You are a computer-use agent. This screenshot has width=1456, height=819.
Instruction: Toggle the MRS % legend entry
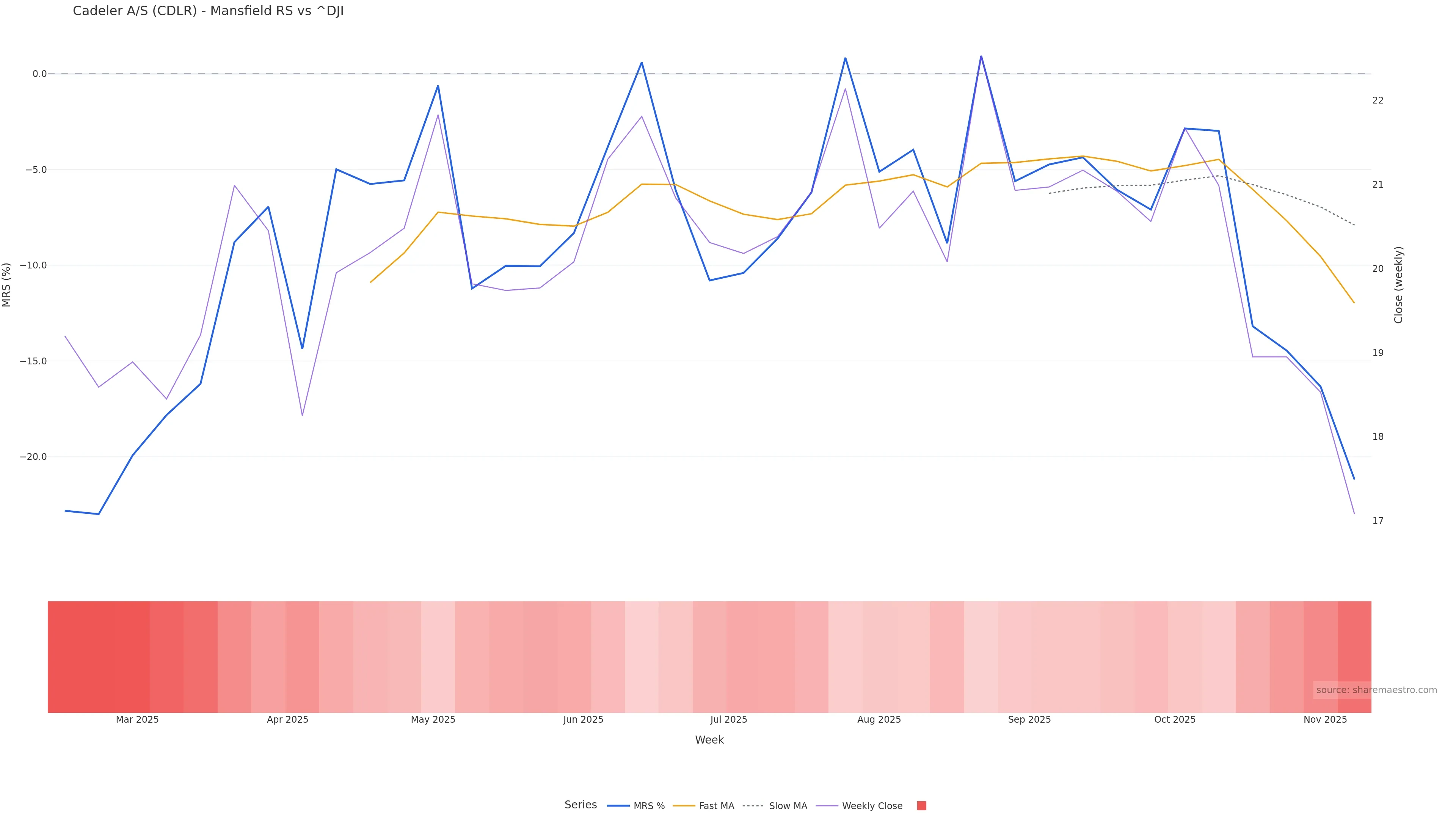click(x=648, y=806)
